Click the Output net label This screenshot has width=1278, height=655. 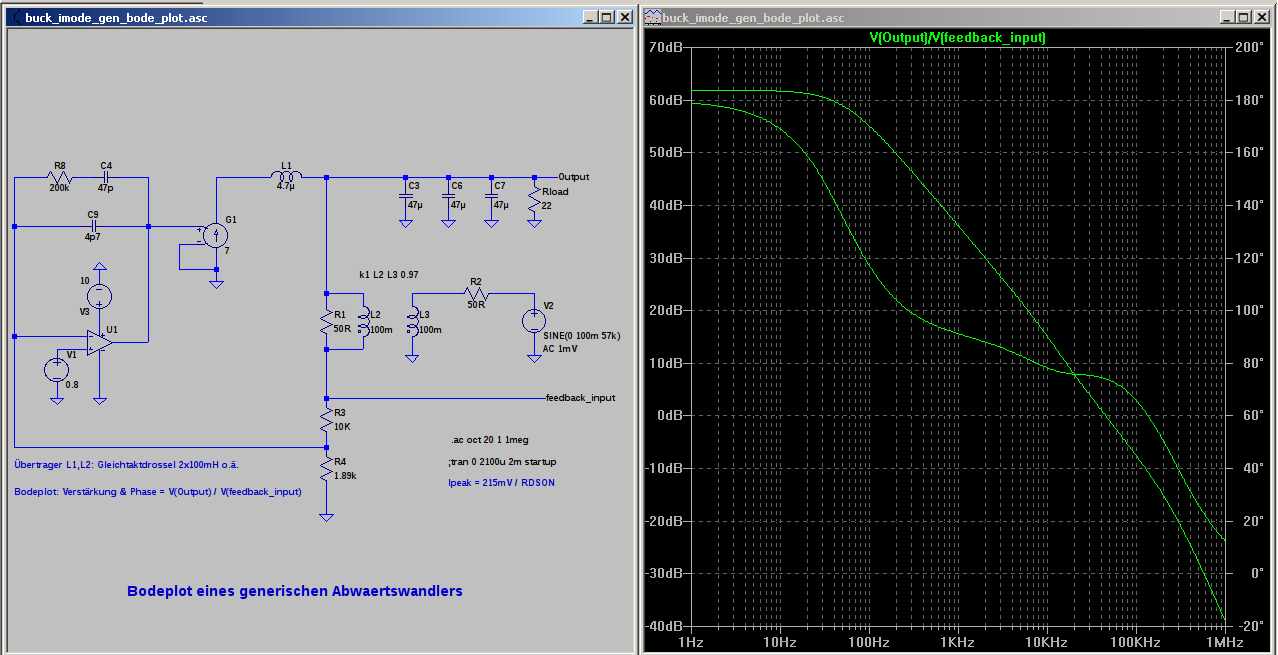click(574, 177)
